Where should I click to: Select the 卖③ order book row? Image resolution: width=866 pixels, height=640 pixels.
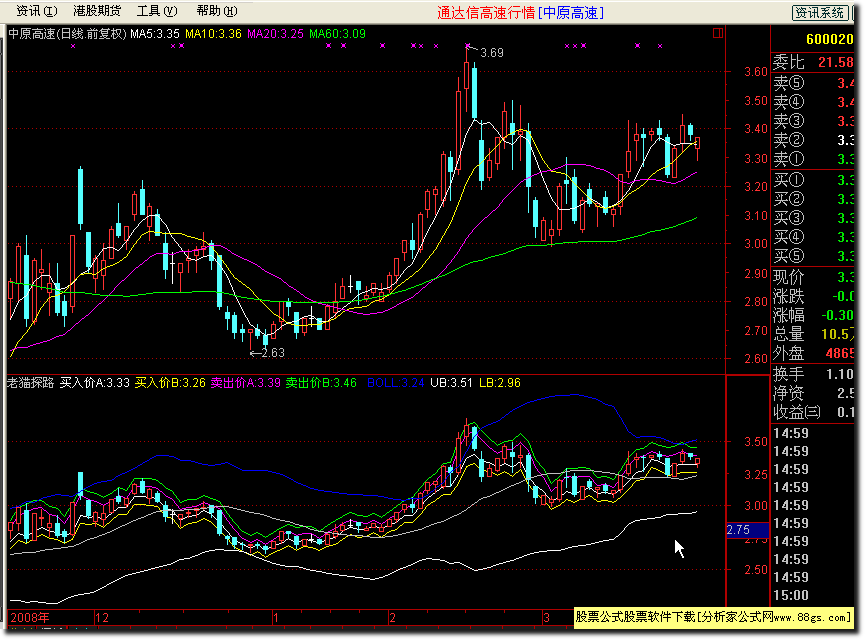[x=813, y=120]
